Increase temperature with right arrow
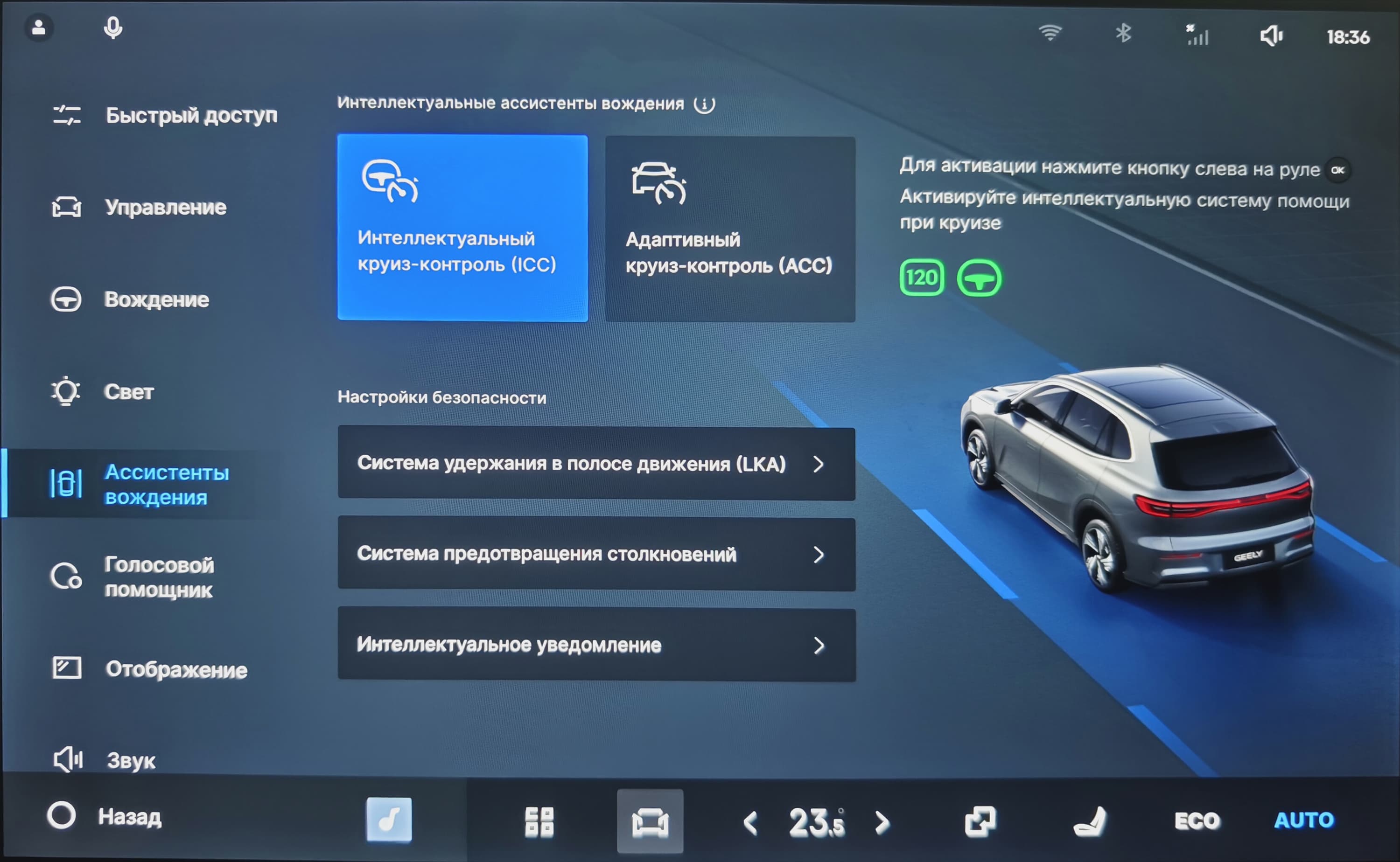Viewport: 1400px width, 862px height. click(882, 822)
